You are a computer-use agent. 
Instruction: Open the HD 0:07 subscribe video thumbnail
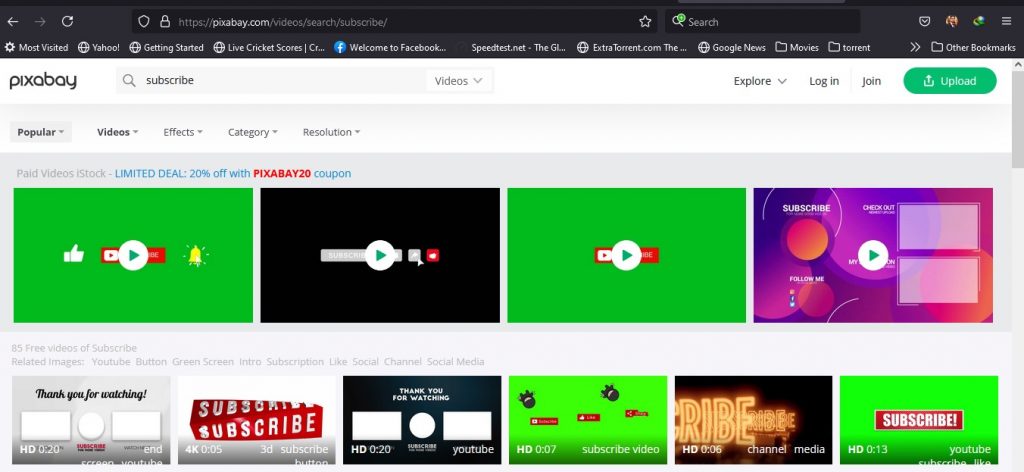pos(588,420)
